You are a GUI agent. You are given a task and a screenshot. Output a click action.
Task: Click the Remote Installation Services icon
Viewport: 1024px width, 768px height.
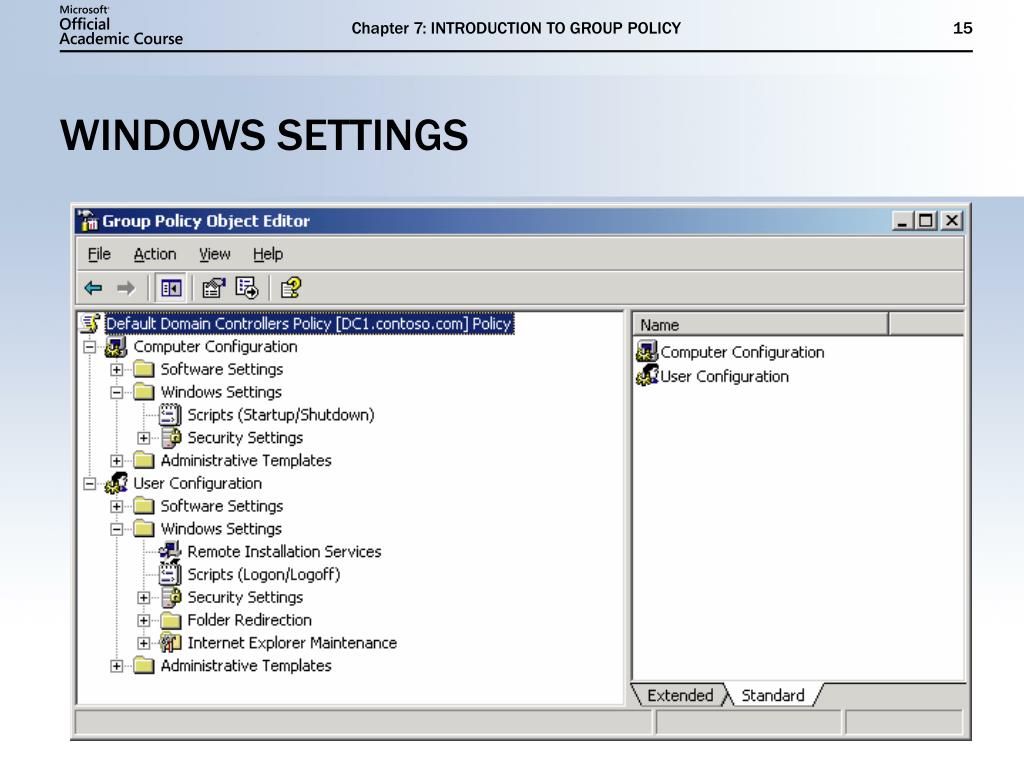click(x=170, y=551)
